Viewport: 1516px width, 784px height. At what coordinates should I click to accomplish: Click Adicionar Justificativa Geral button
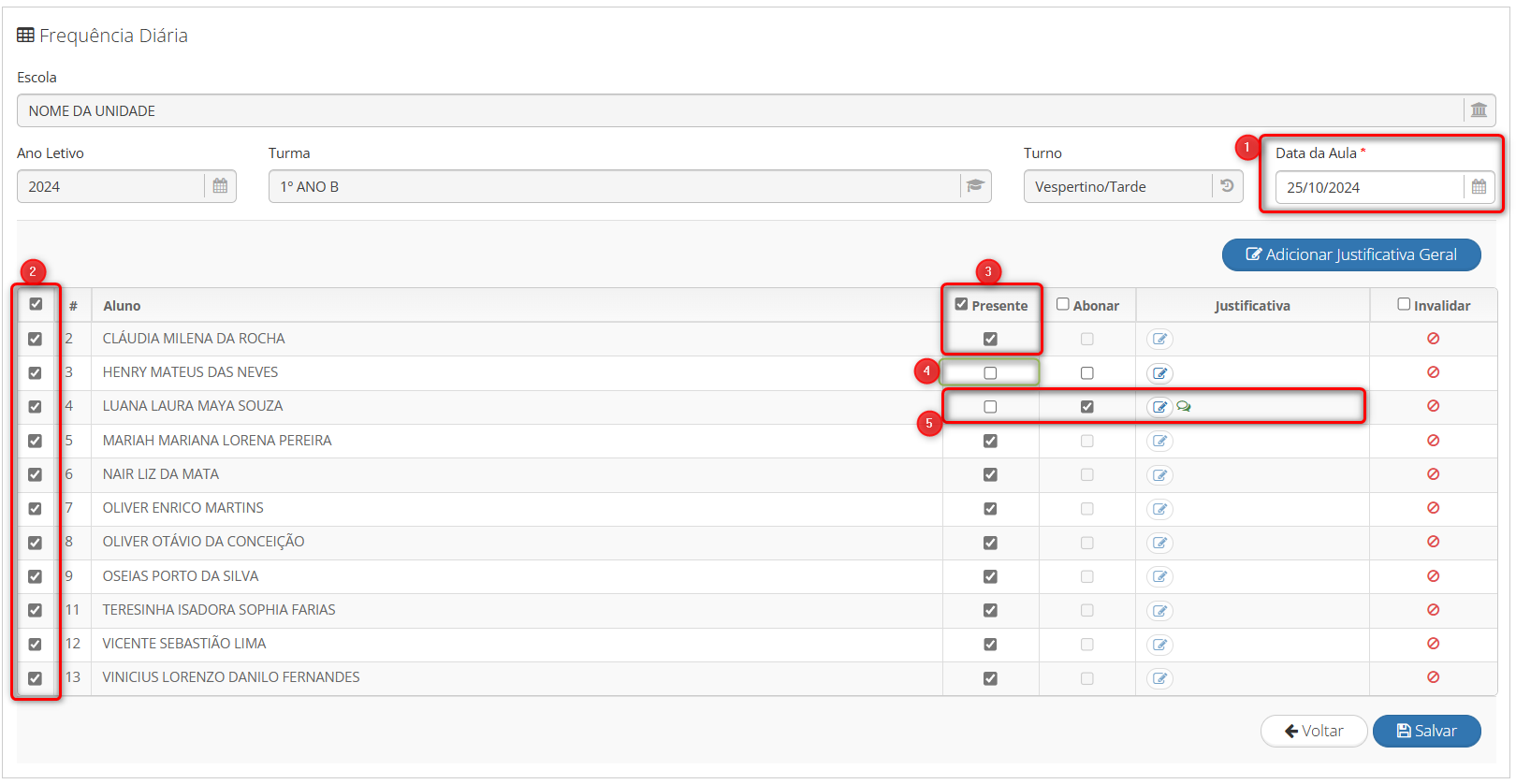click(1350, 254)
